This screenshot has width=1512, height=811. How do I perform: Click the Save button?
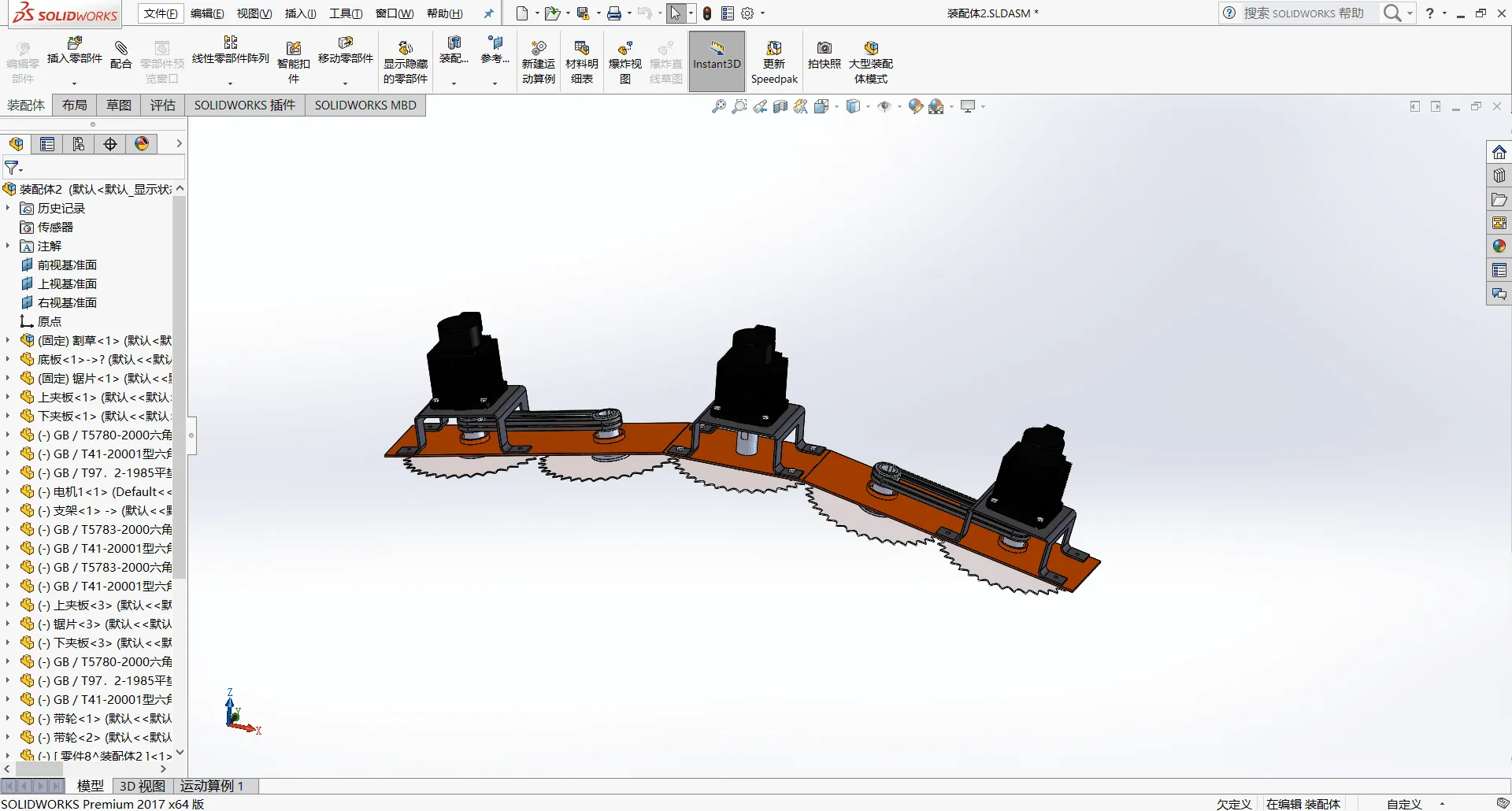point(584,13)
